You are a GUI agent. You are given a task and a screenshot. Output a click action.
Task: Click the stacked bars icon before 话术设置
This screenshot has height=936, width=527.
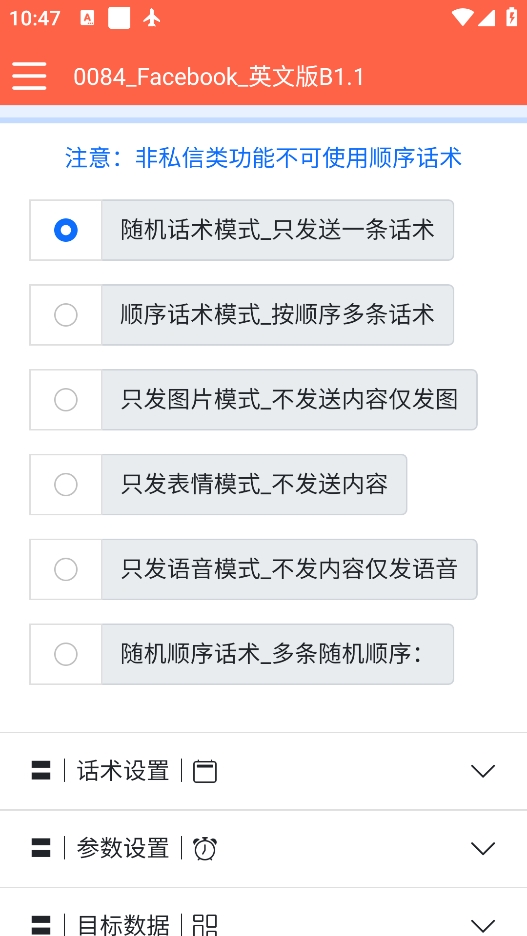click(41, 771)
